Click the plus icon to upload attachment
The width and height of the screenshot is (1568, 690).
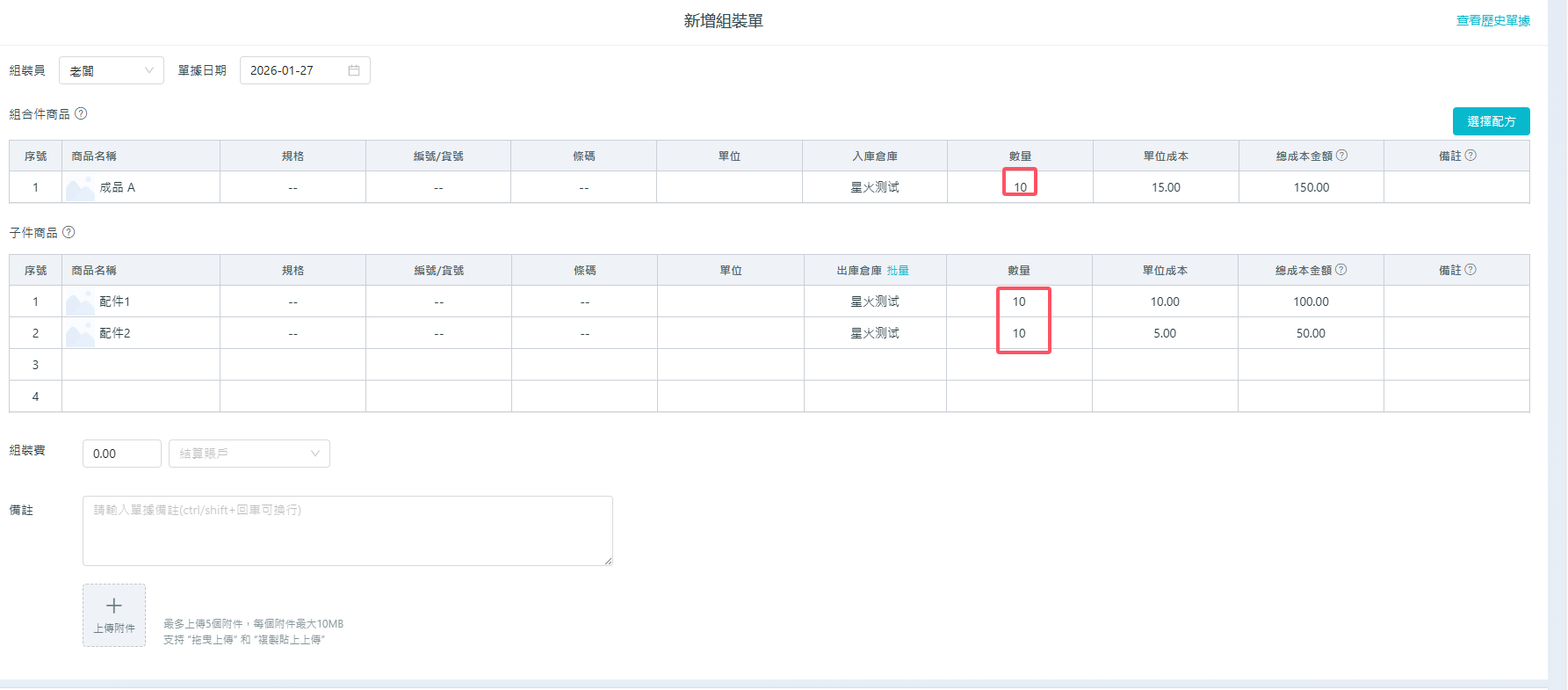click(114, 606)
